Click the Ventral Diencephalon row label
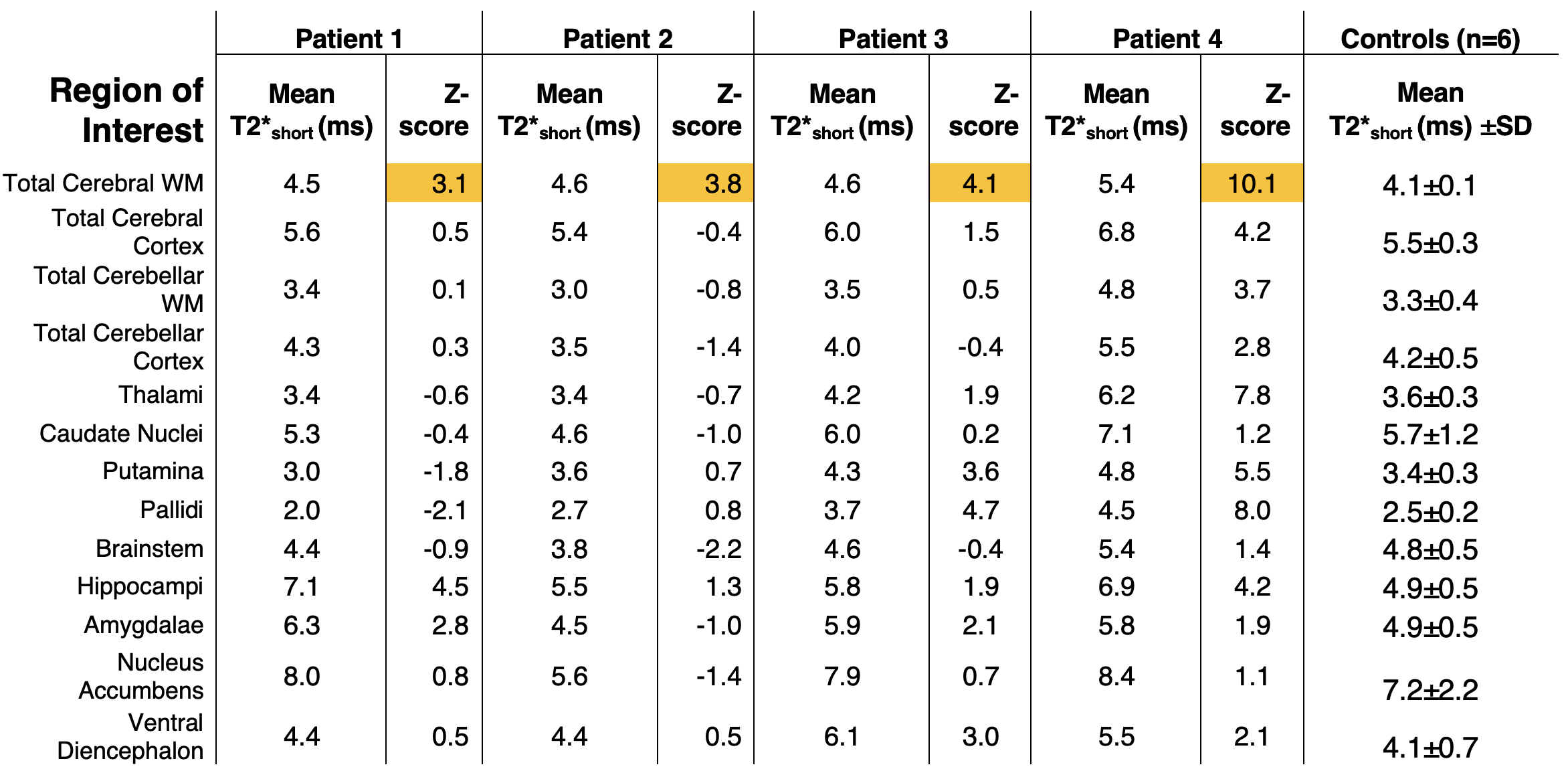 130,737
